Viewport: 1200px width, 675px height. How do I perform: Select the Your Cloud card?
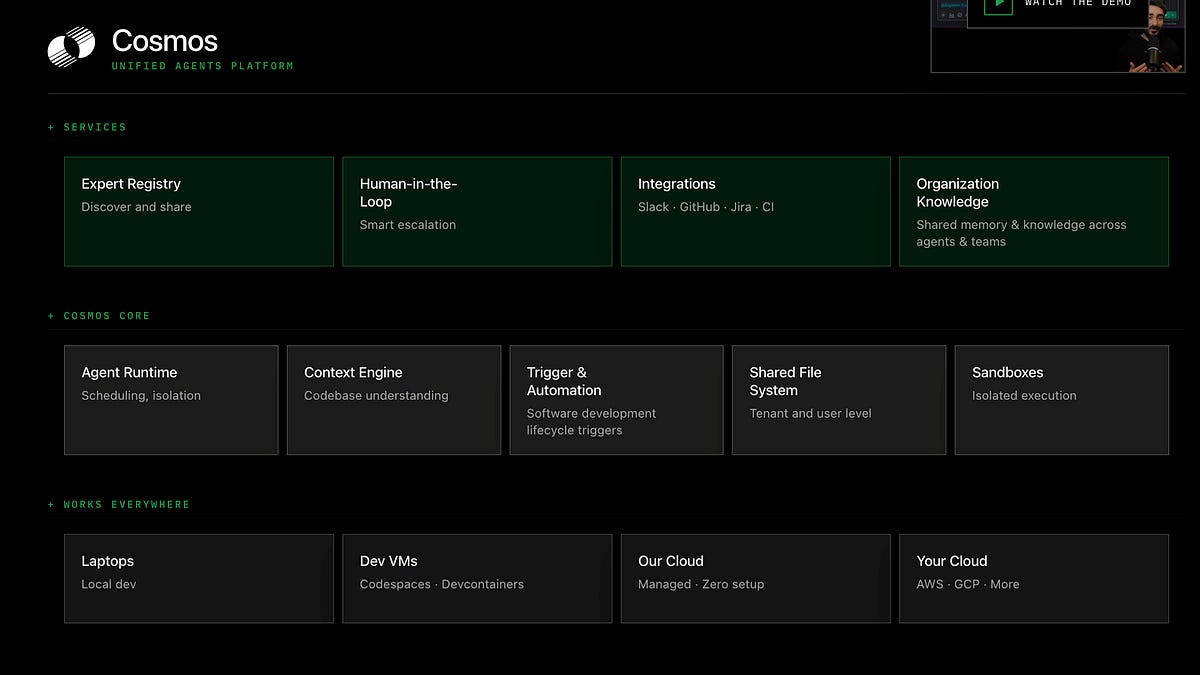[1034, 579]
